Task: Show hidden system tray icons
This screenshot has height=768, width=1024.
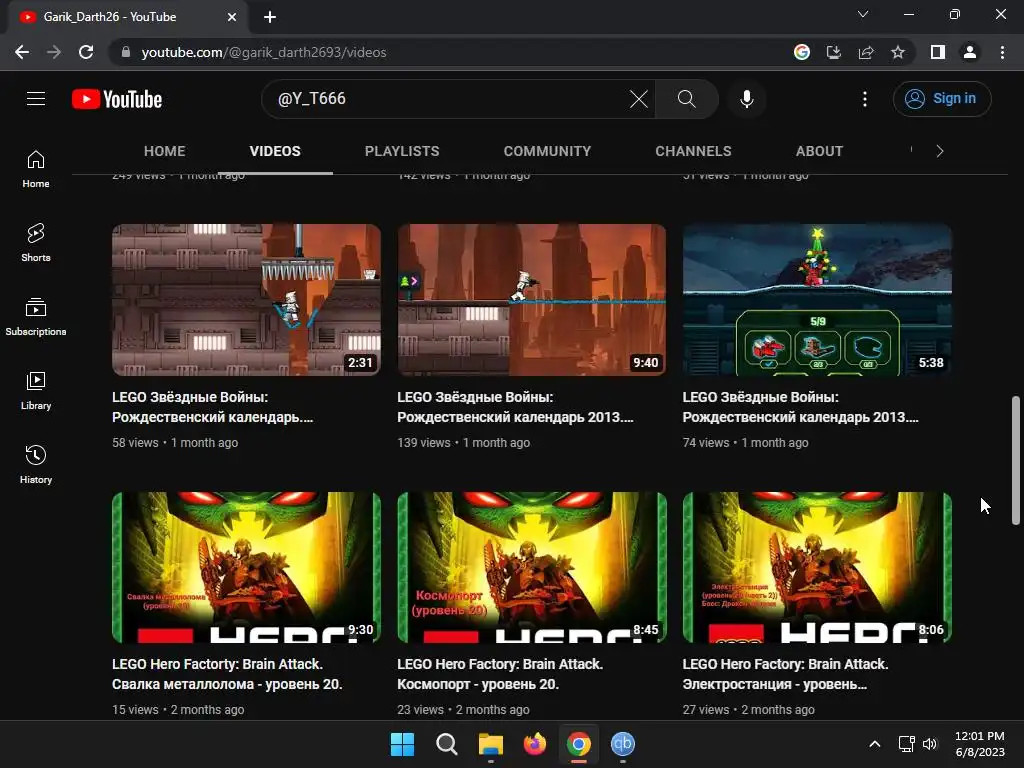Action: 874,744
